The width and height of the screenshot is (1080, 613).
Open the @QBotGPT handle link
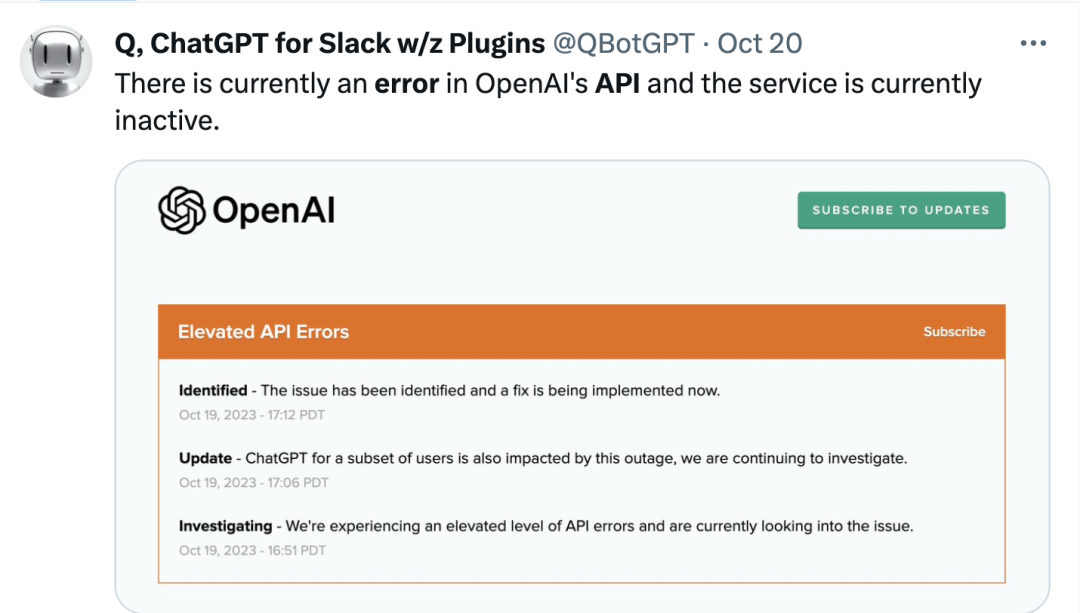coord(623,43)
